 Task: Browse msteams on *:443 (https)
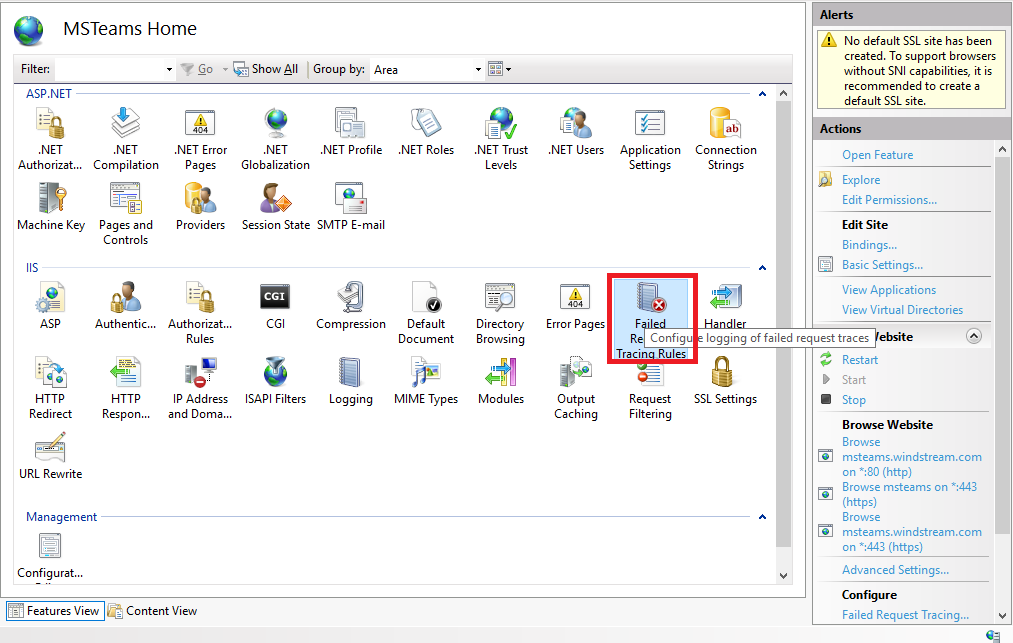[x=909, y=494]
